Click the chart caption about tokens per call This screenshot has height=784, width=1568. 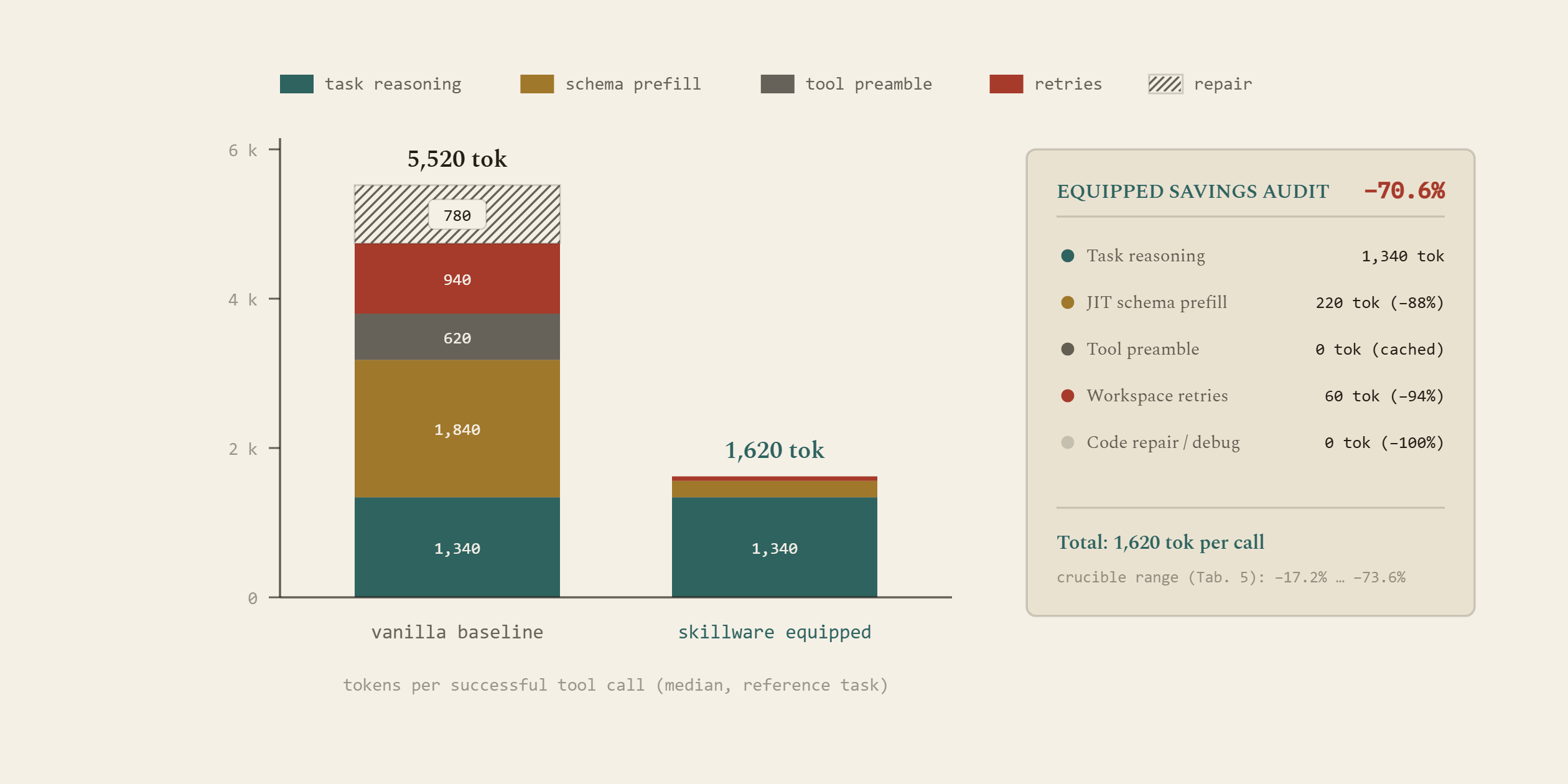coord(615,685)
